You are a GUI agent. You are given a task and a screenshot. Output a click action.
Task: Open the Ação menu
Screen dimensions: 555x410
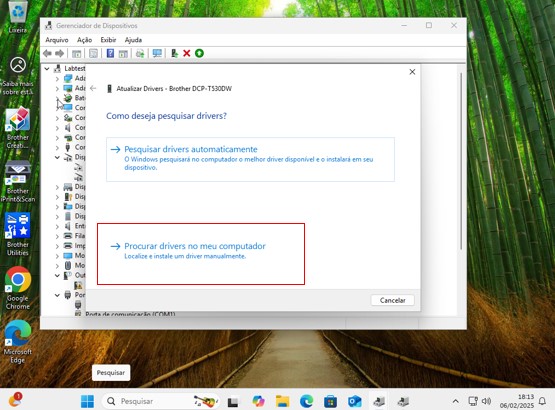(84, 40)
